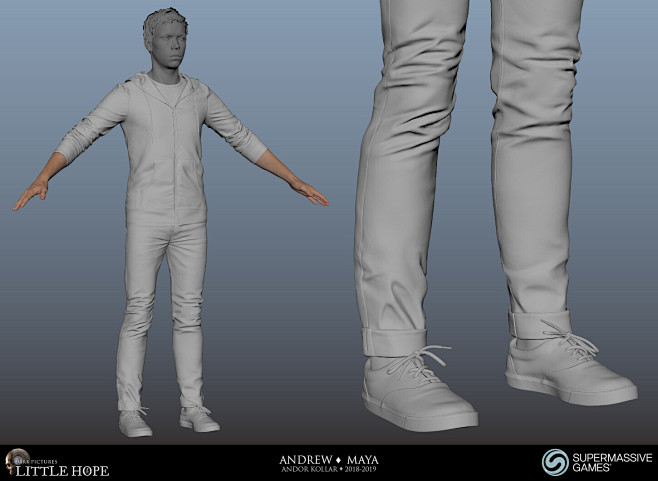Click the Supermassive Games swirl logo icon

click(x=554, y=462)
